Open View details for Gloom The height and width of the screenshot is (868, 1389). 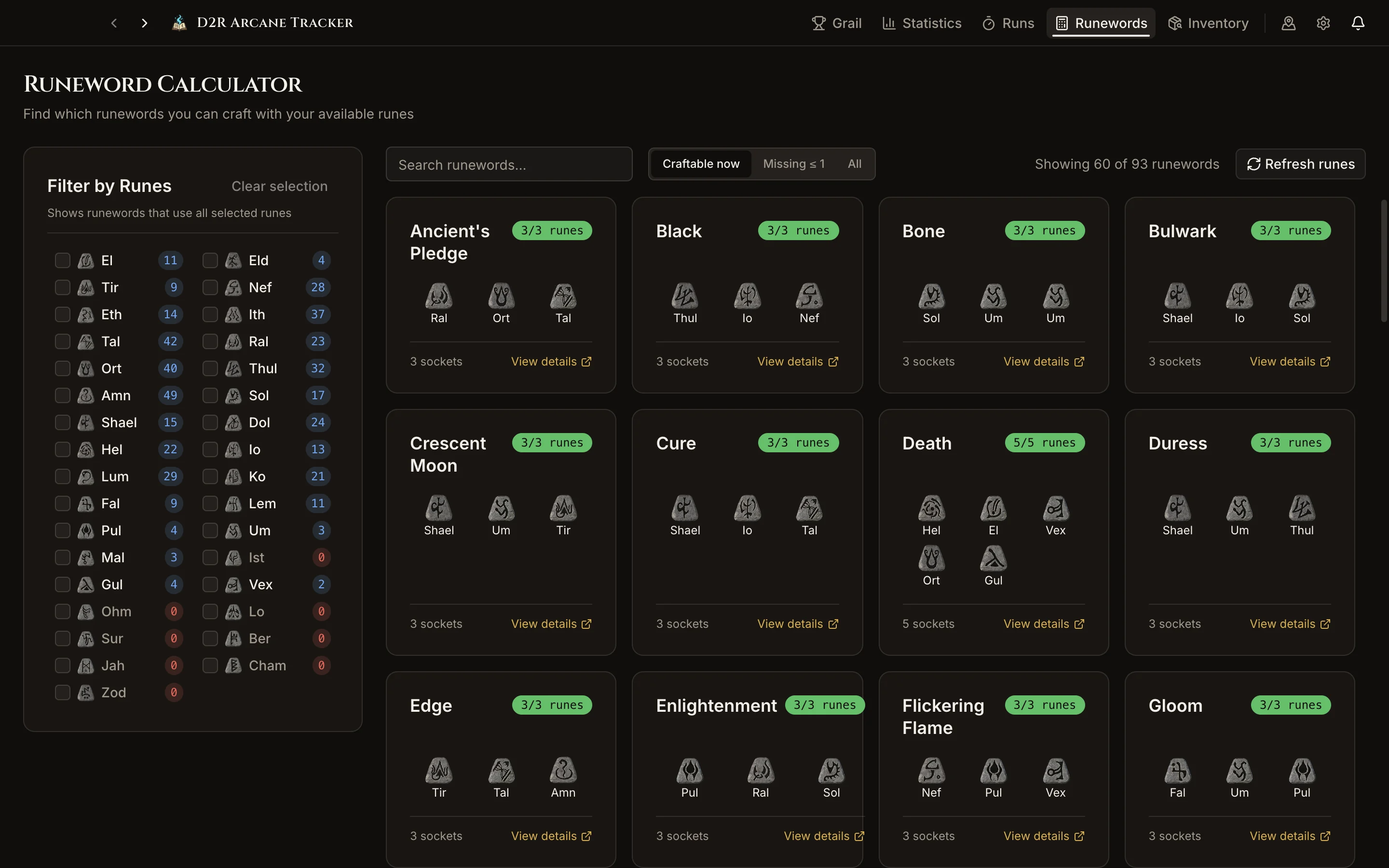[x=1290, y=837]
